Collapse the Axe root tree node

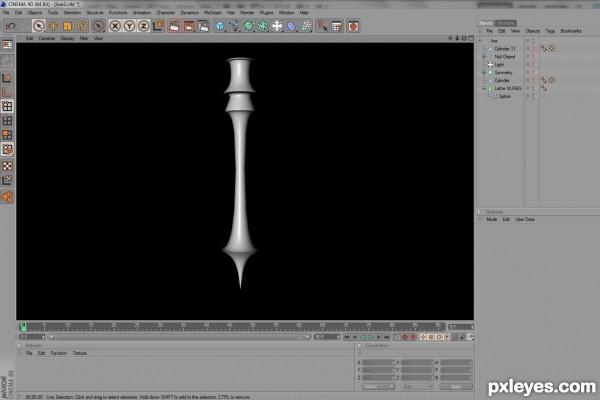pyautogui.click(x=480, y=41)
